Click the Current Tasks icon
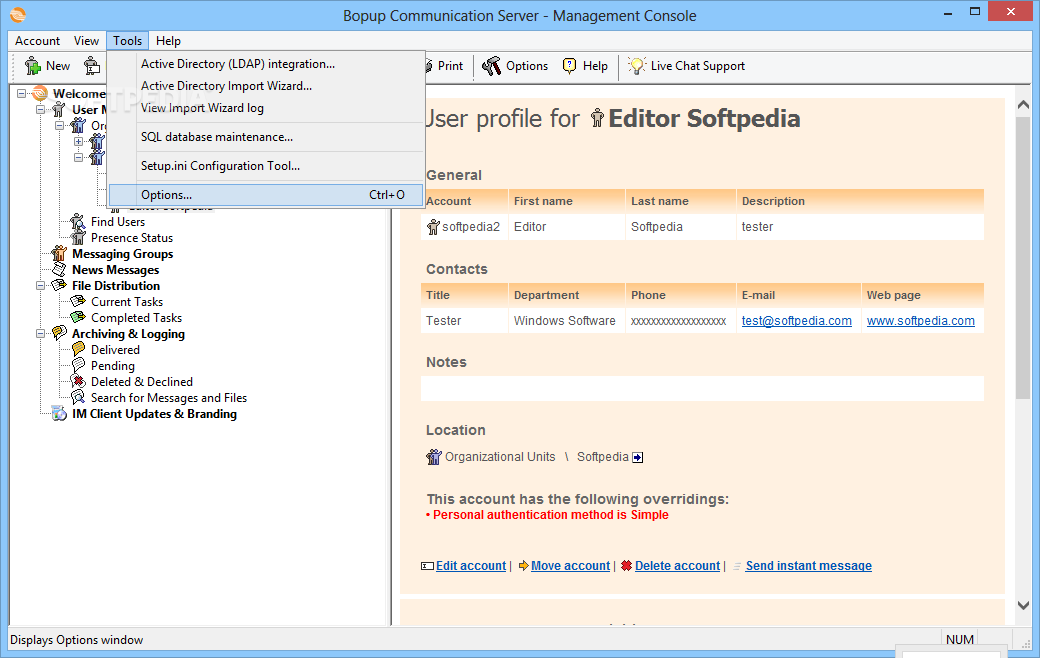This screenshot has width=1040, height=658. [x=78, y=301]
